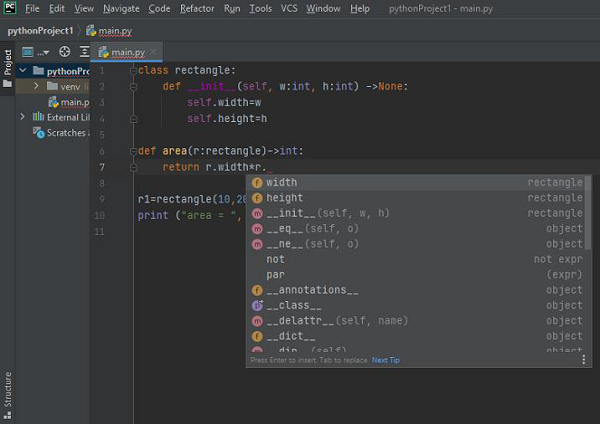The width and height of the screenshot is (600, 424).
Task: Click the locate/select opened file crosshair icon
Action: coord(65,51)
